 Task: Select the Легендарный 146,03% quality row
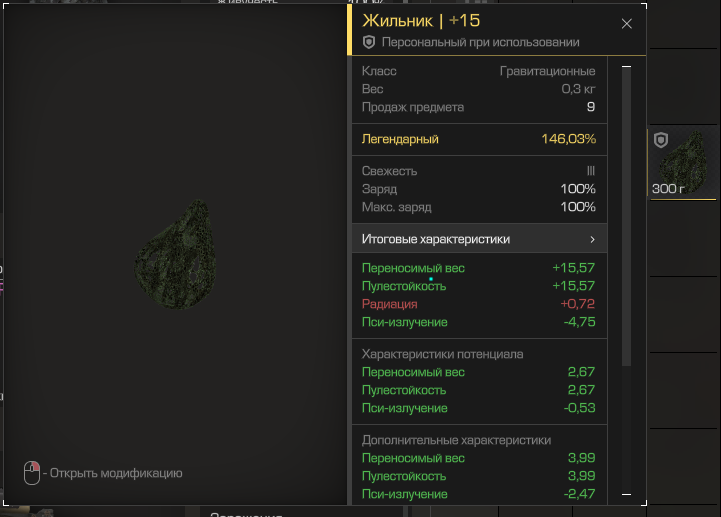478,139
